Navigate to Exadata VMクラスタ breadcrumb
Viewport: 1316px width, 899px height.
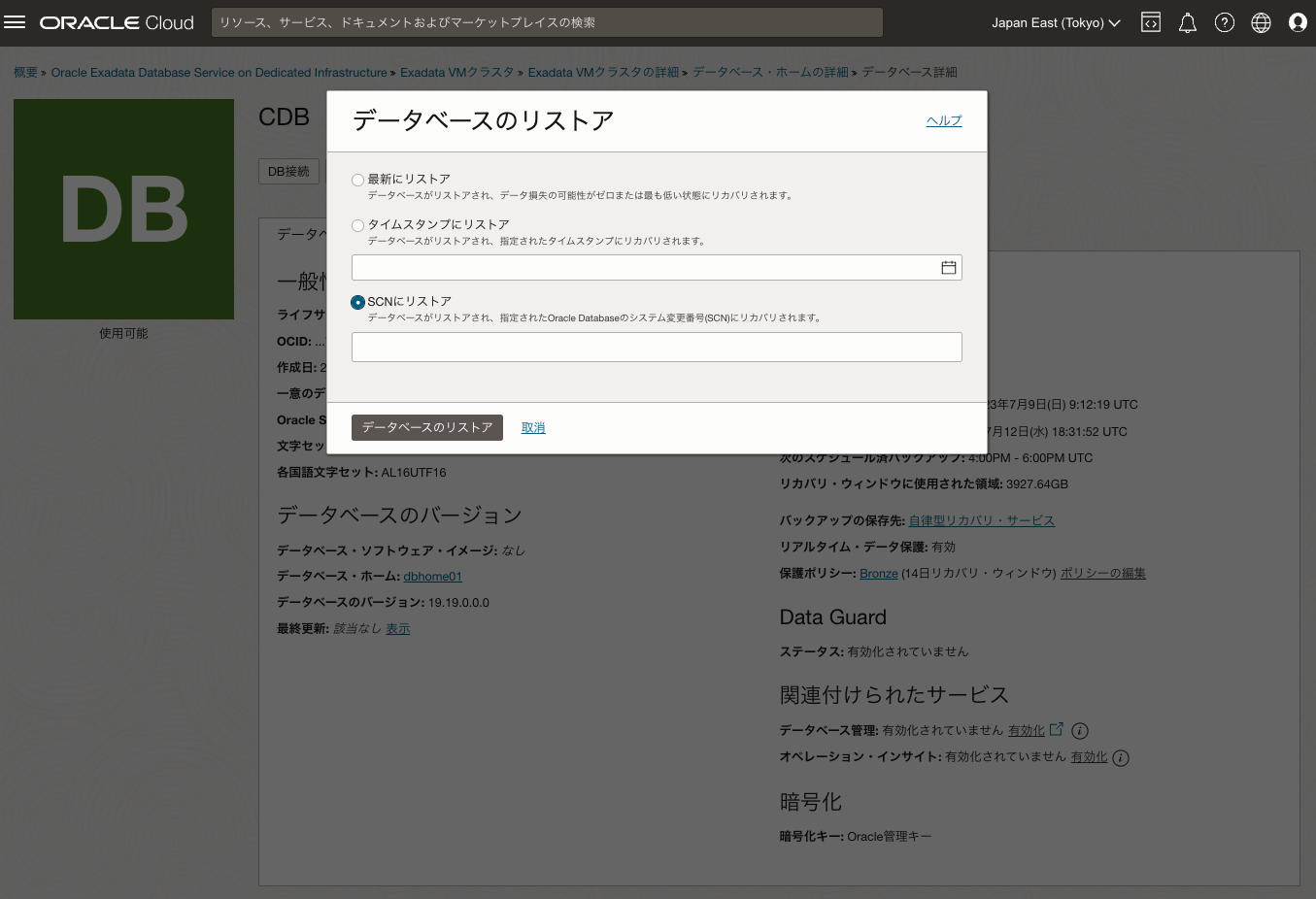457,72
